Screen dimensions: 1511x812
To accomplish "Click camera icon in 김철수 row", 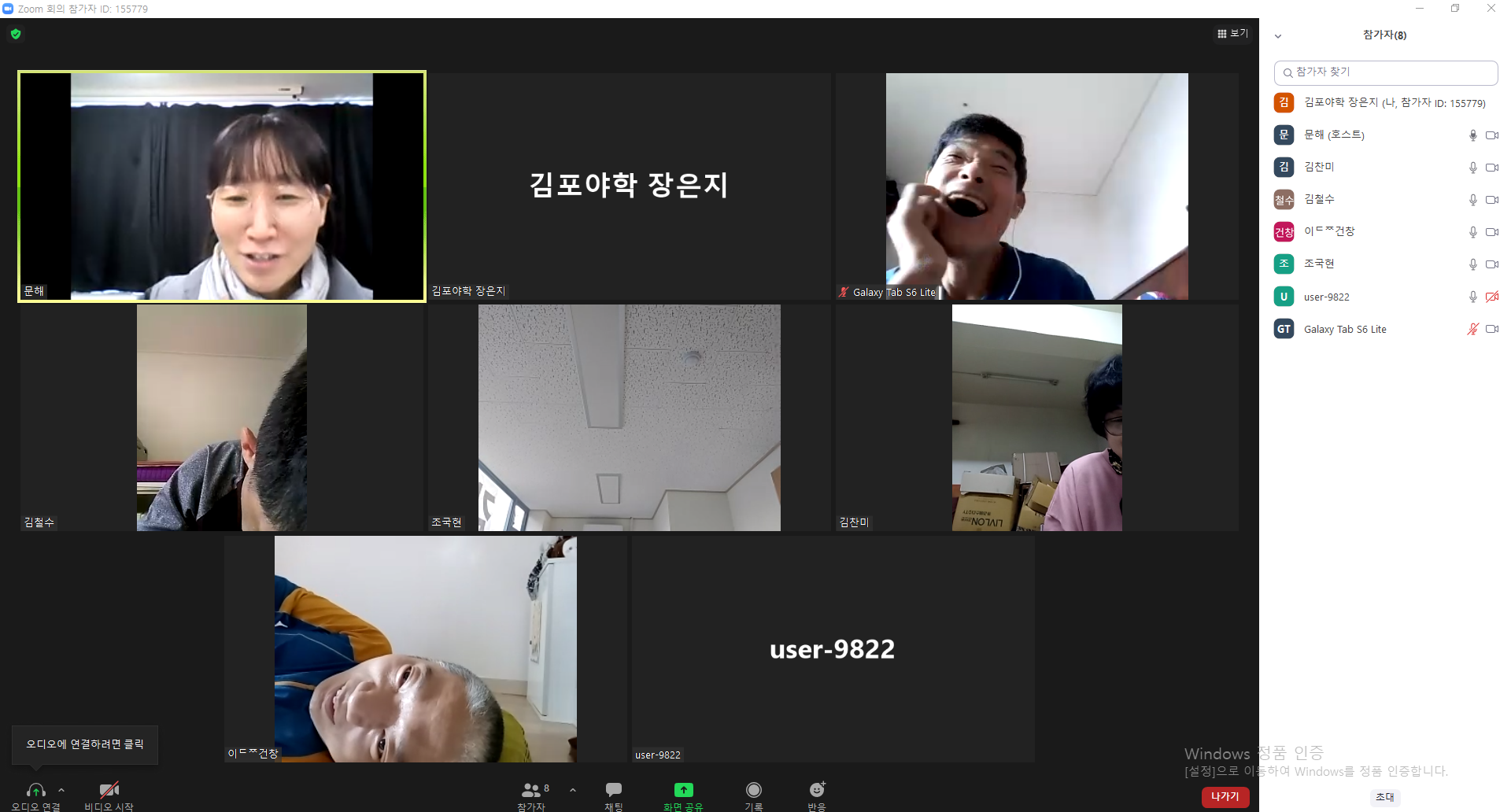I will pos(1492,200).
